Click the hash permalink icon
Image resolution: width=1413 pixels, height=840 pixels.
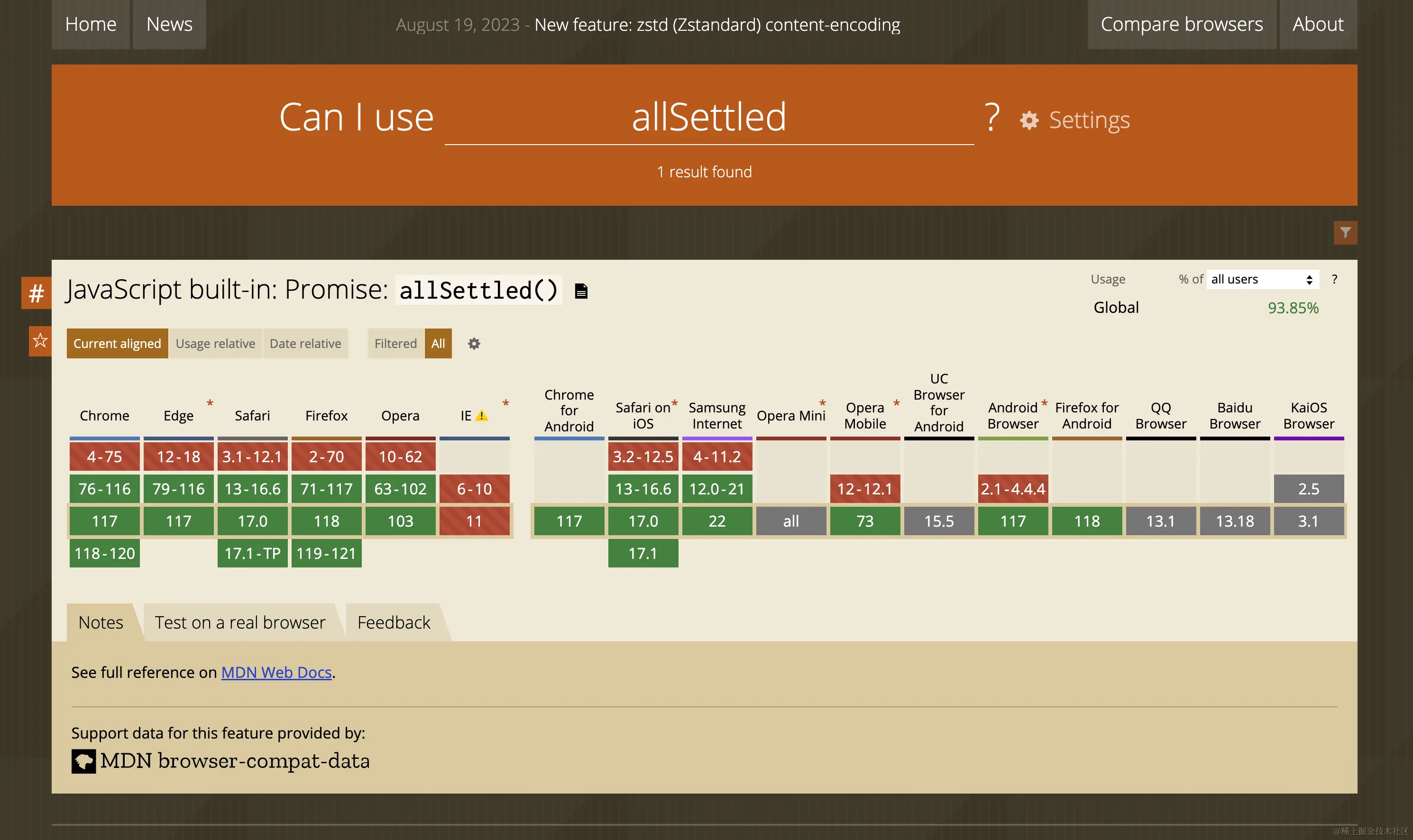coord(36,293)
